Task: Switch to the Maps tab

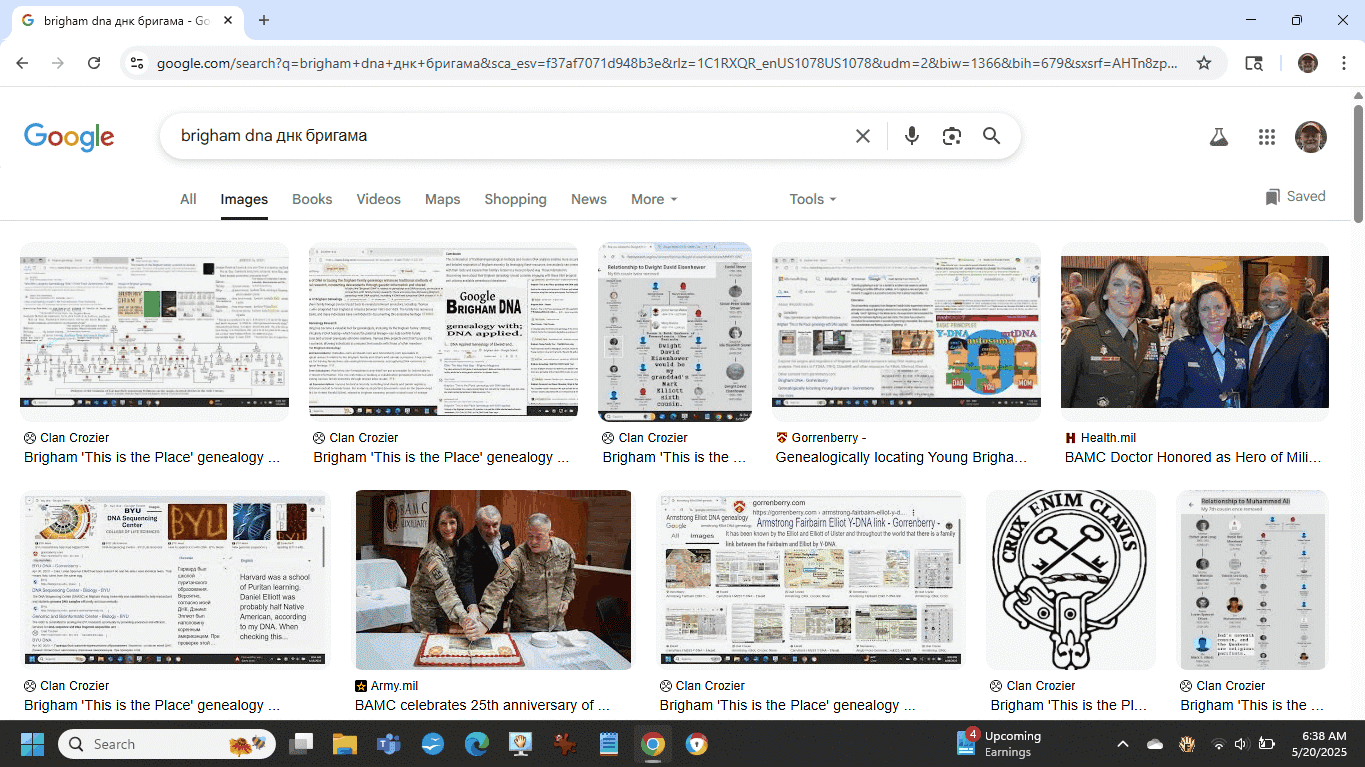Action: click(442, 199)
